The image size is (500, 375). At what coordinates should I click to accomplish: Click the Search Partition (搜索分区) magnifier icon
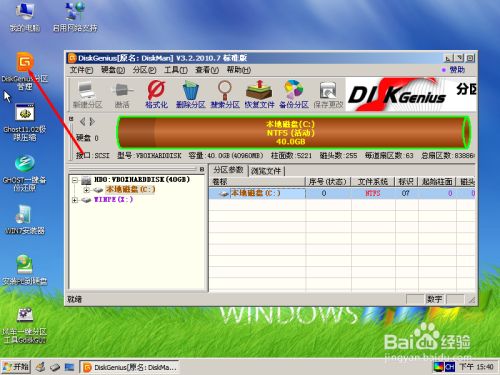pyautogui.click(x=225, y=95)
